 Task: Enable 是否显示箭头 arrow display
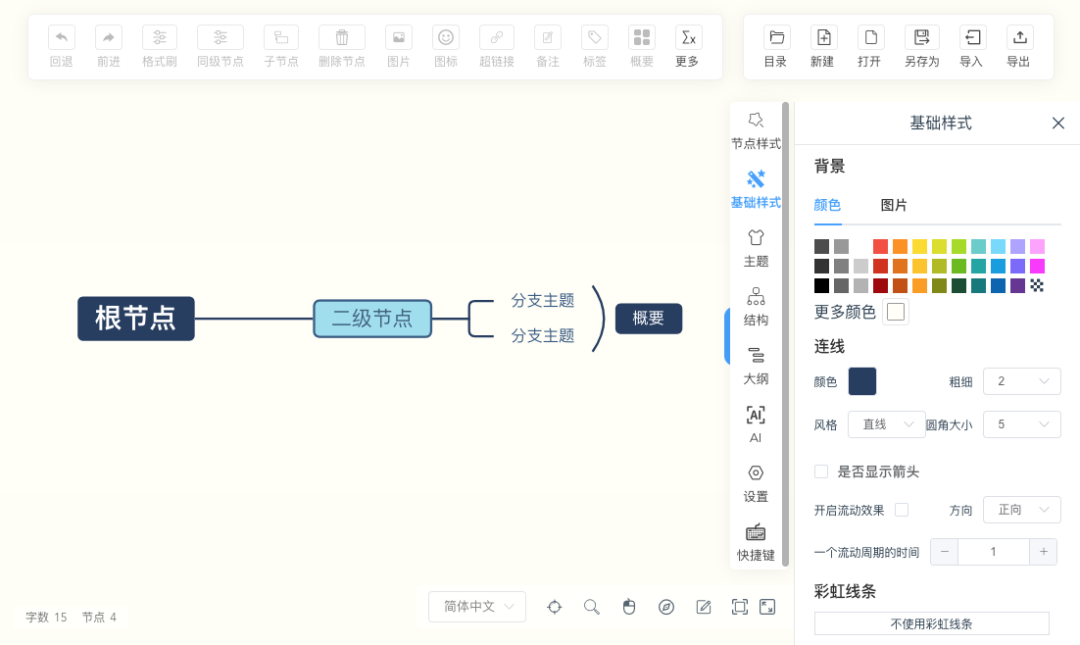coord(822,471)
